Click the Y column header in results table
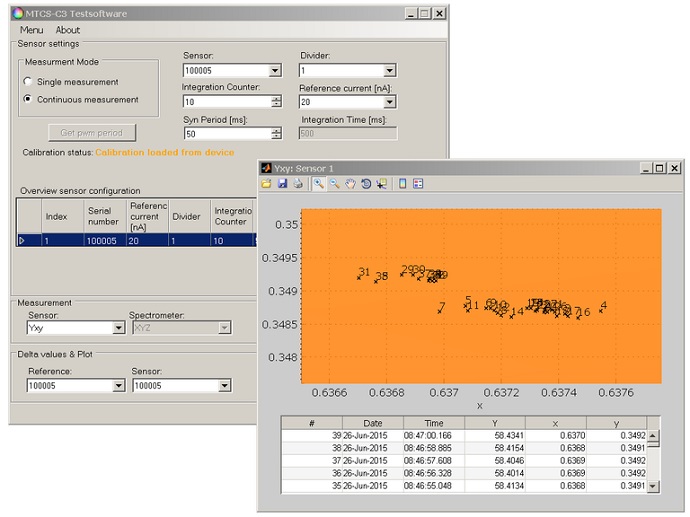The width and height of the screenshot is (690, 517). (495, 423)
